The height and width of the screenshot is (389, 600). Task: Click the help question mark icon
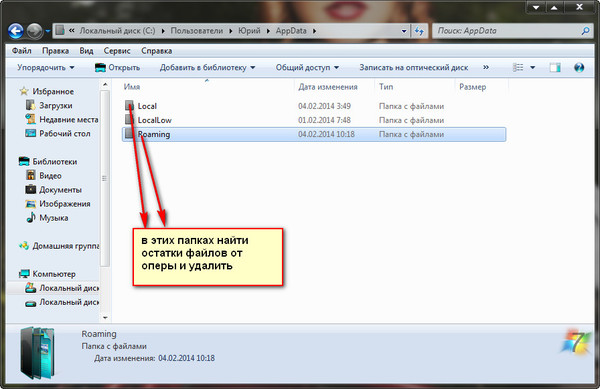(x=579, y=68)
